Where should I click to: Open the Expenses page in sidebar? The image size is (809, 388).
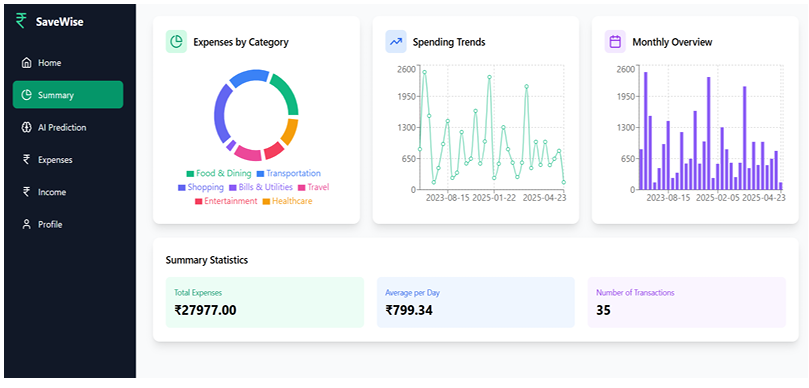[x=68, y=159]
